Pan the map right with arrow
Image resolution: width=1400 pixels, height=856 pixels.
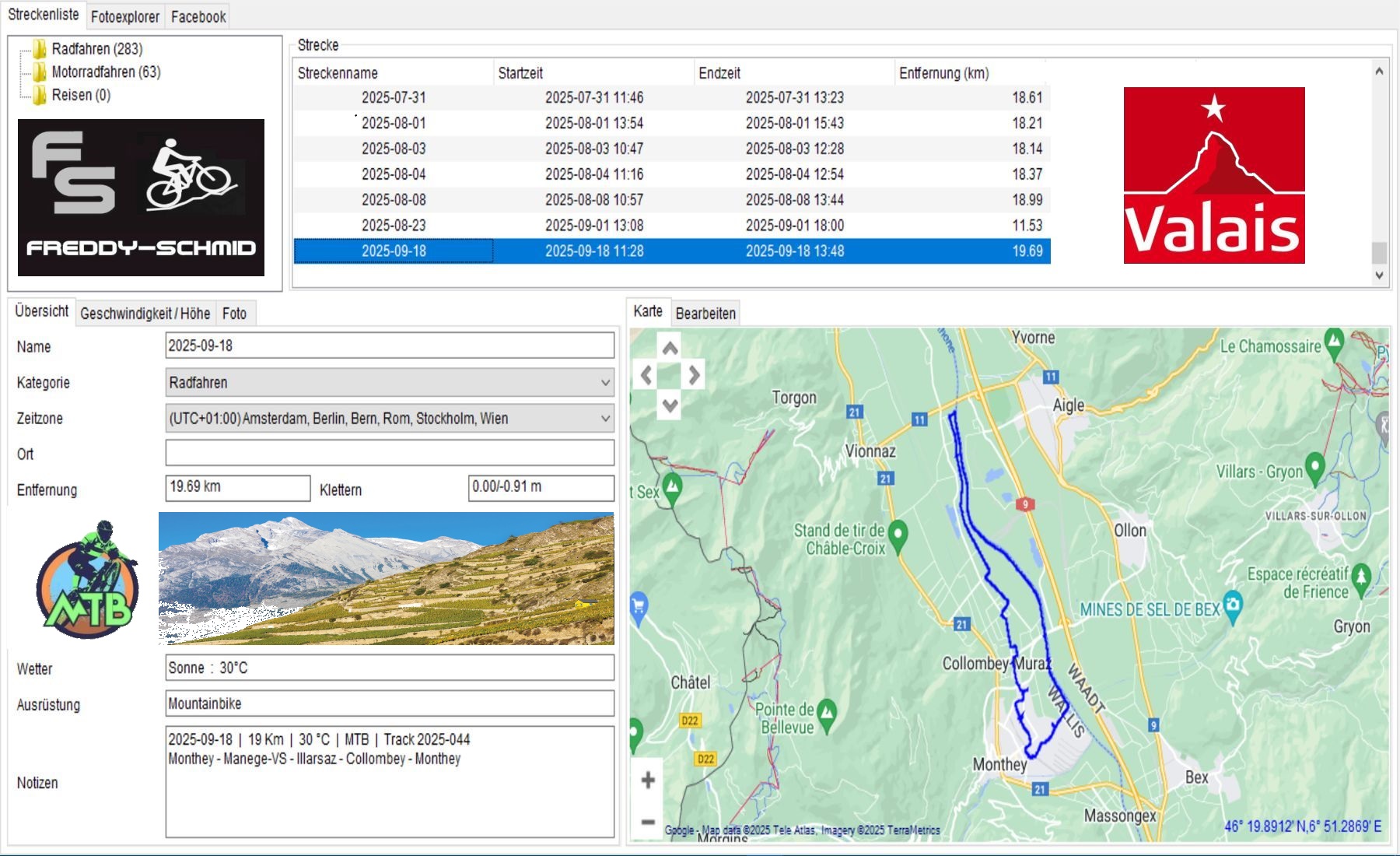point(694,376)
